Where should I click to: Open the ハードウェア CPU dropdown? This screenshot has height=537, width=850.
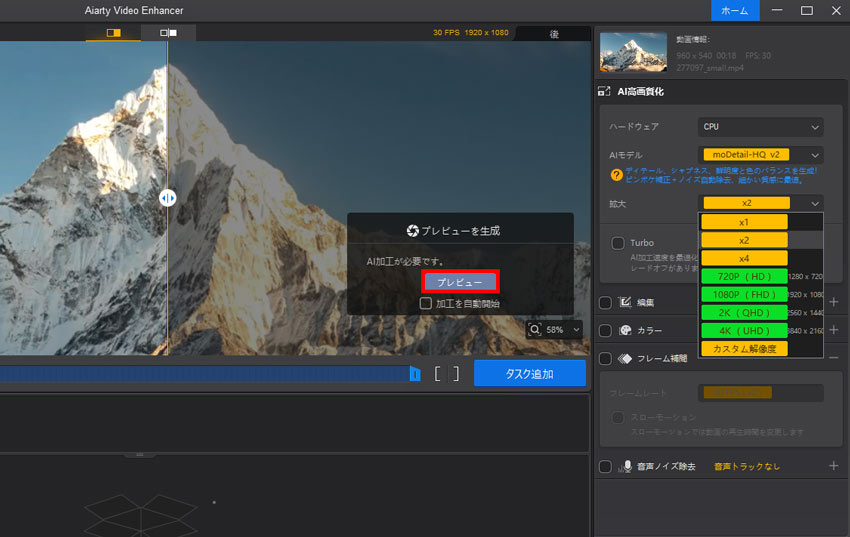[x=760, y=127]
